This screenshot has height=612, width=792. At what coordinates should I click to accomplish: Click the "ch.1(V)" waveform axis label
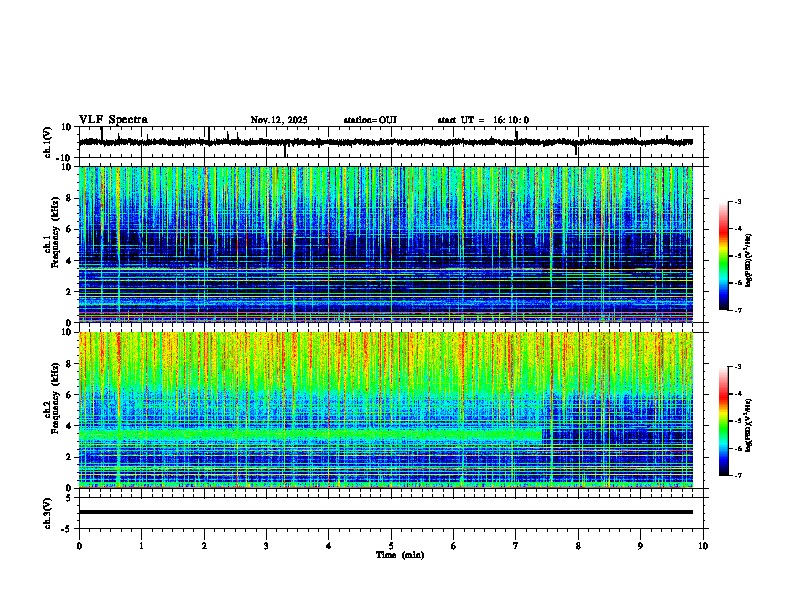pyautogui.click(x=48, y=142)
